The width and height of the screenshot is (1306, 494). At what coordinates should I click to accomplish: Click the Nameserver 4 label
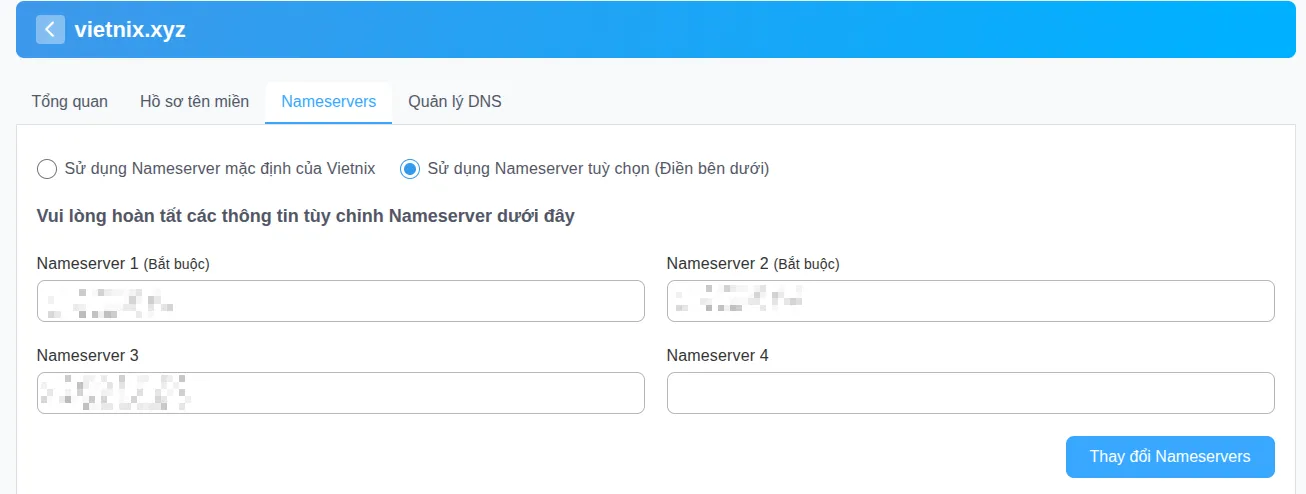[718, 356]
